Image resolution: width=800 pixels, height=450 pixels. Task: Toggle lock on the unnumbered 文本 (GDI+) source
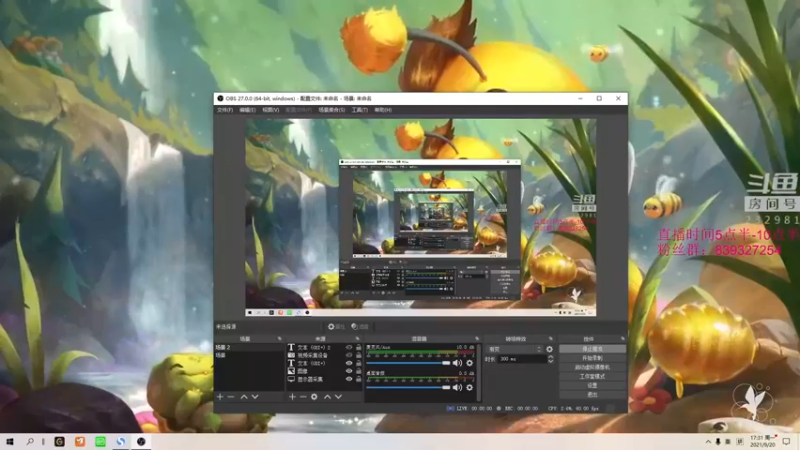point(359,363)
